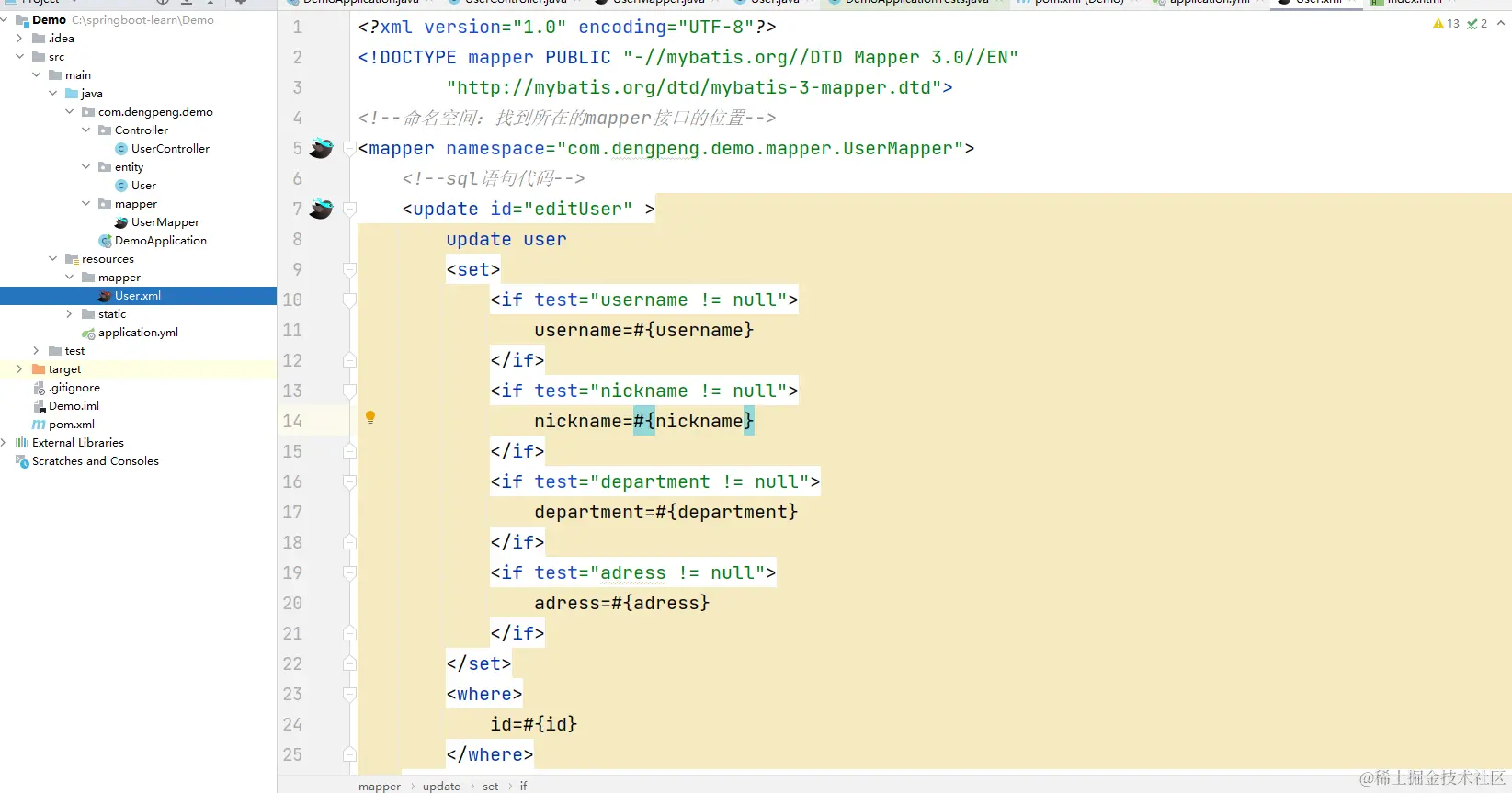Click the yellow intention lightbulb on line 14

[x=370, y=417]
